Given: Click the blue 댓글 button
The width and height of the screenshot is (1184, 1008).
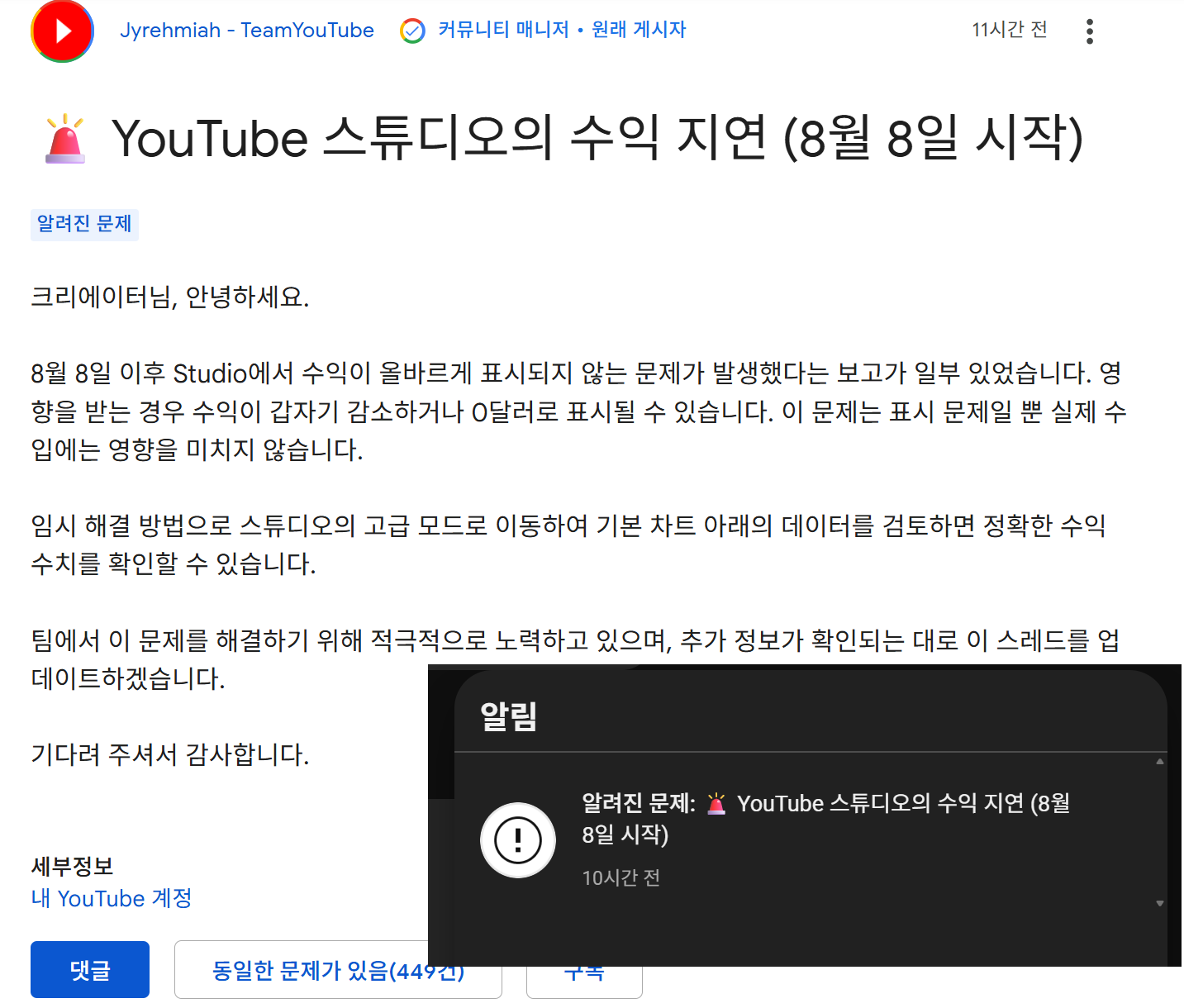Looking at the screenshot, I should coord(90,970).
